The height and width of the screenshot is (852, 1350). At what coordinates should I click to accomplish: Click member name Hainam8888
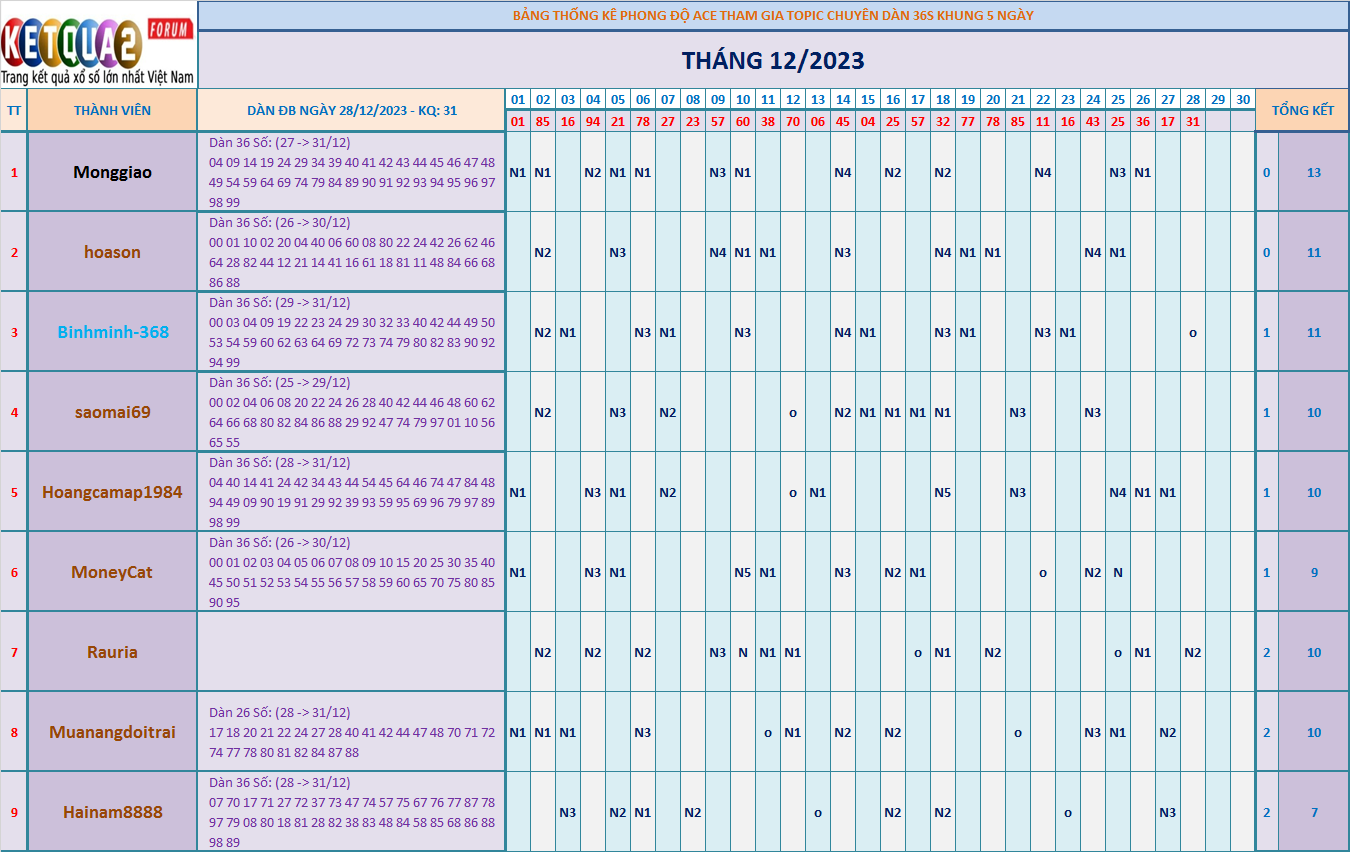pos(112,812)
